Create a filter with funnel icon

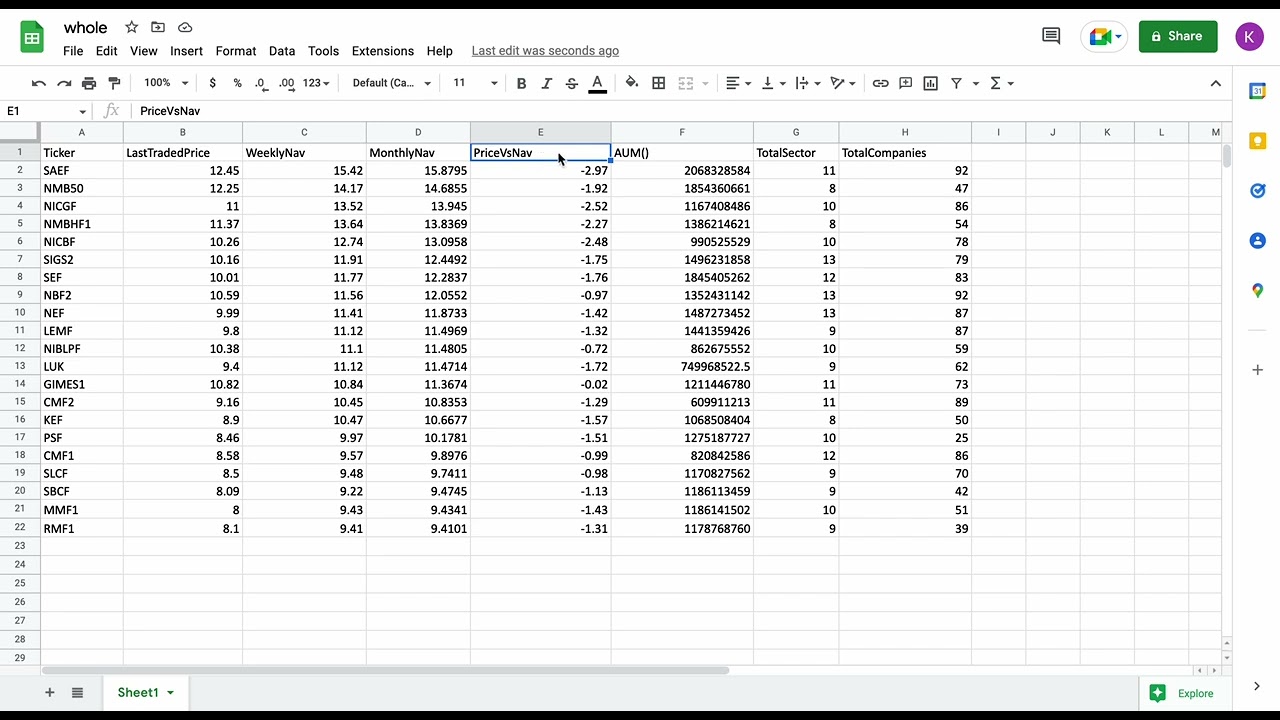[956, 83]
